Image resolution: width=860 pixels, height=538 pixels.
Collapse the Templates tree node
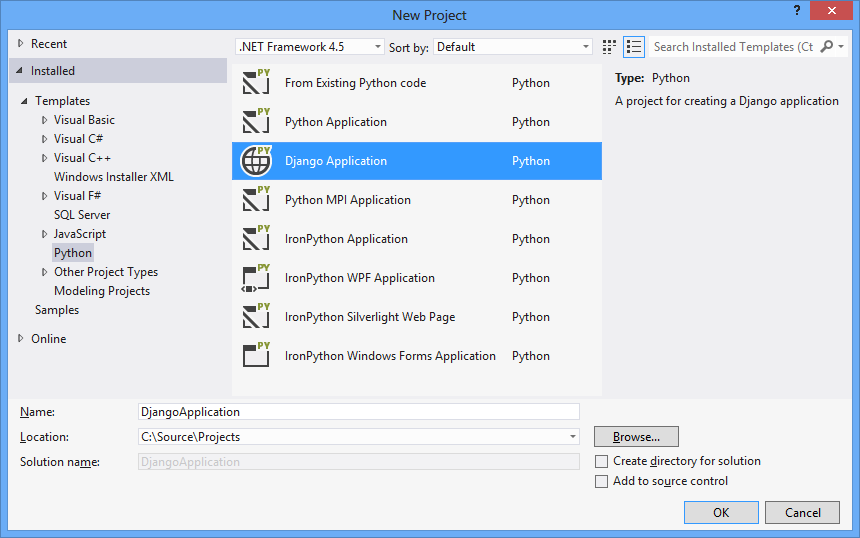point(24,101)
